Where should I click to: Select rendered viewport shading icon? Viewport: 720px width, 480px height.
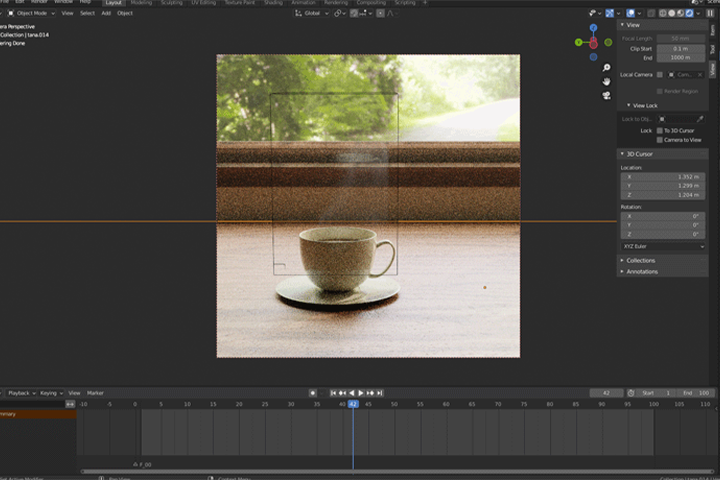coord(689,13)
